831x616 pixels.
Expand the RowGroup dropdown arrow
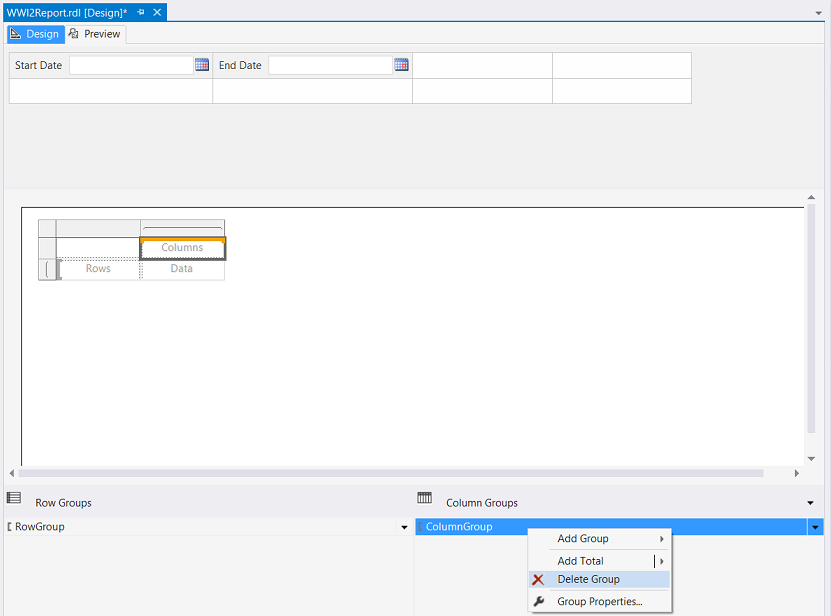404,527
